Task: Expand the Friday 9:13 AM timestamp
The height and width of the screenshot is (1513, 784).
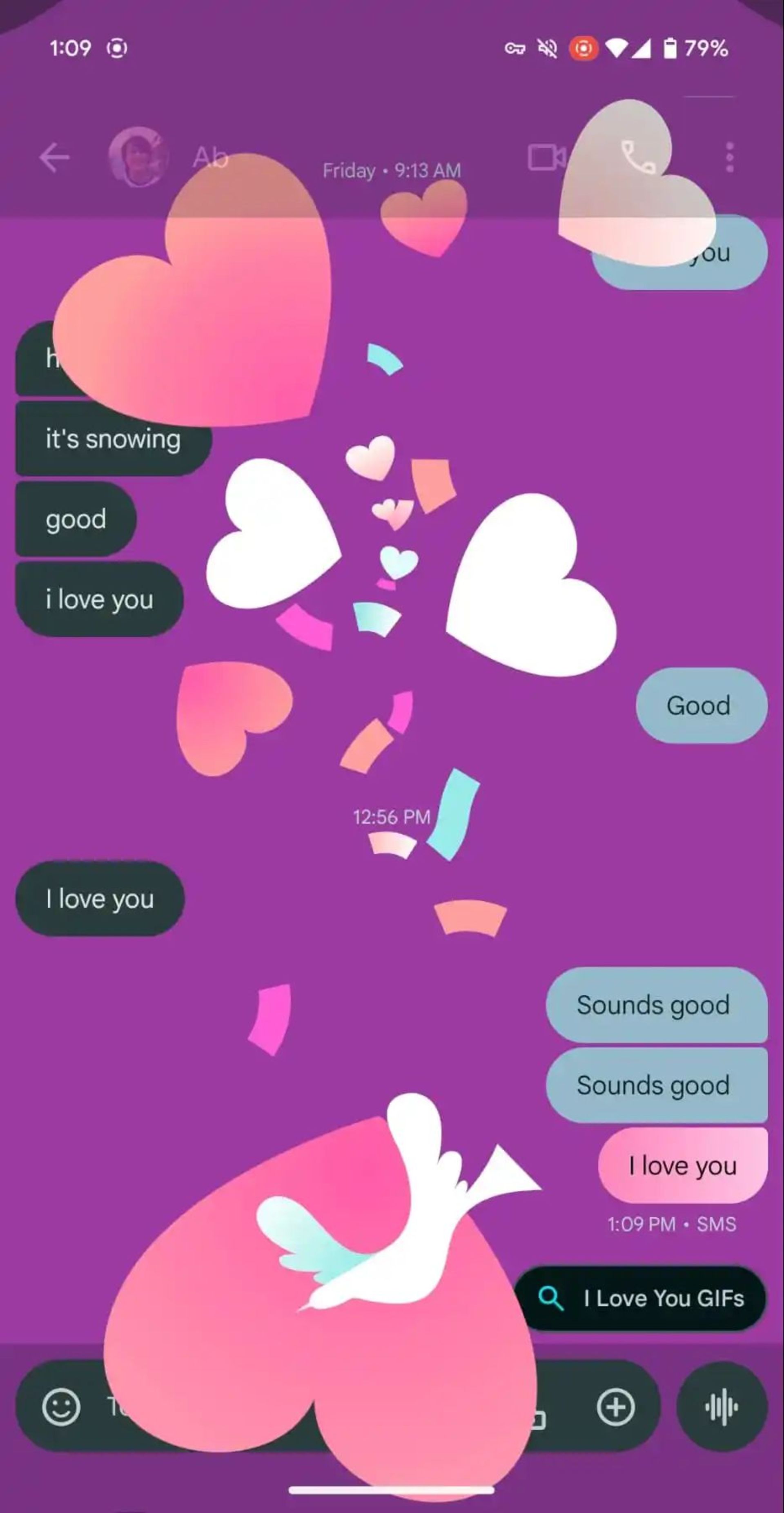Action: click(392, 169)
